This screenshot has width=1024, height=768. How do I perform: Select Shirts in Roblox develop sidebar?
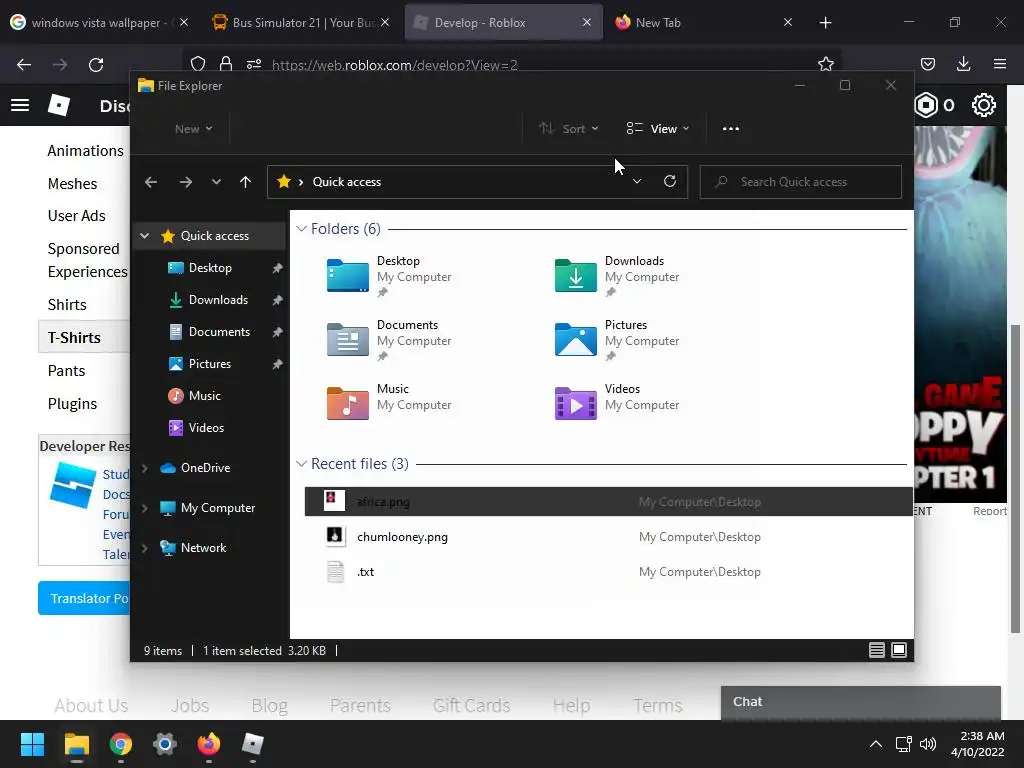(x=67, y=304)
